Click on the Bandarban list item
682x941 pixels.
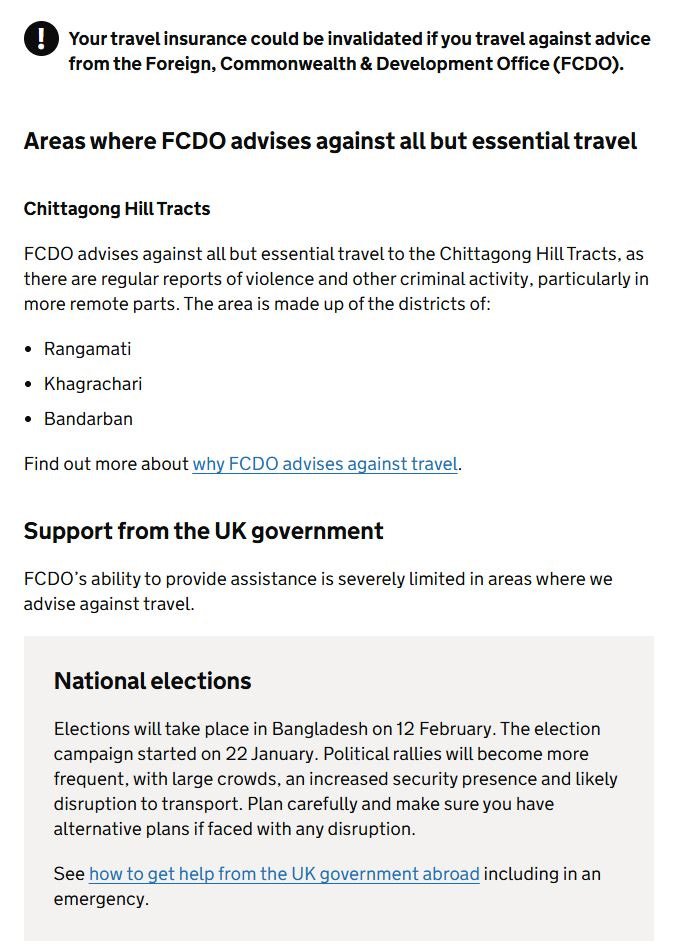(88, 419)
